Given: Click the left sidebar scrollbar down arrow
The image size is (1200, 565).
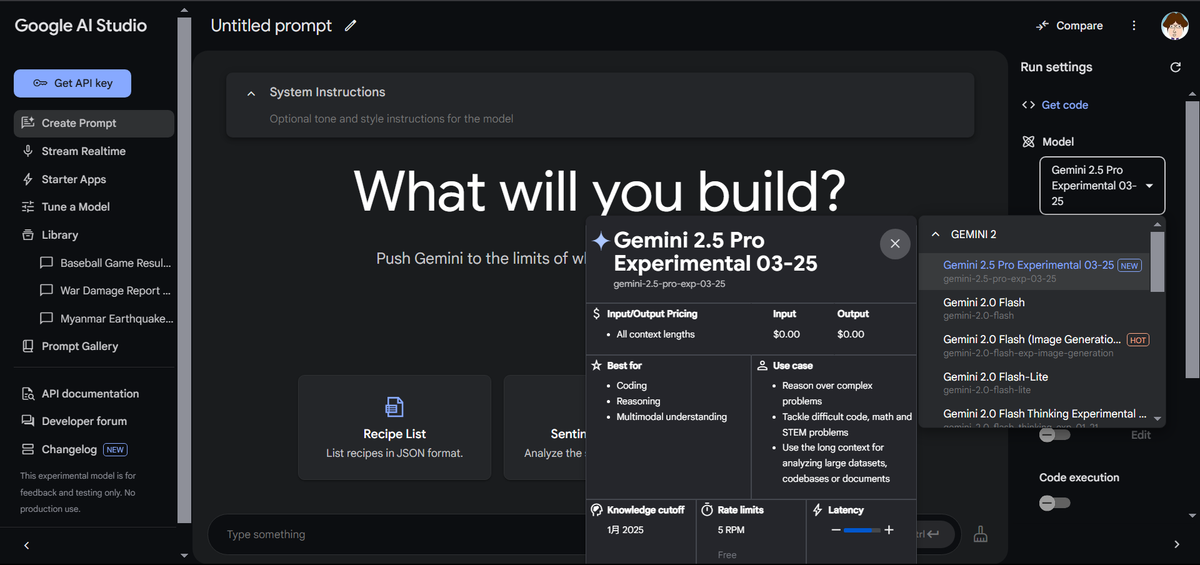Looking at the screenshot, I should [184, 555].
